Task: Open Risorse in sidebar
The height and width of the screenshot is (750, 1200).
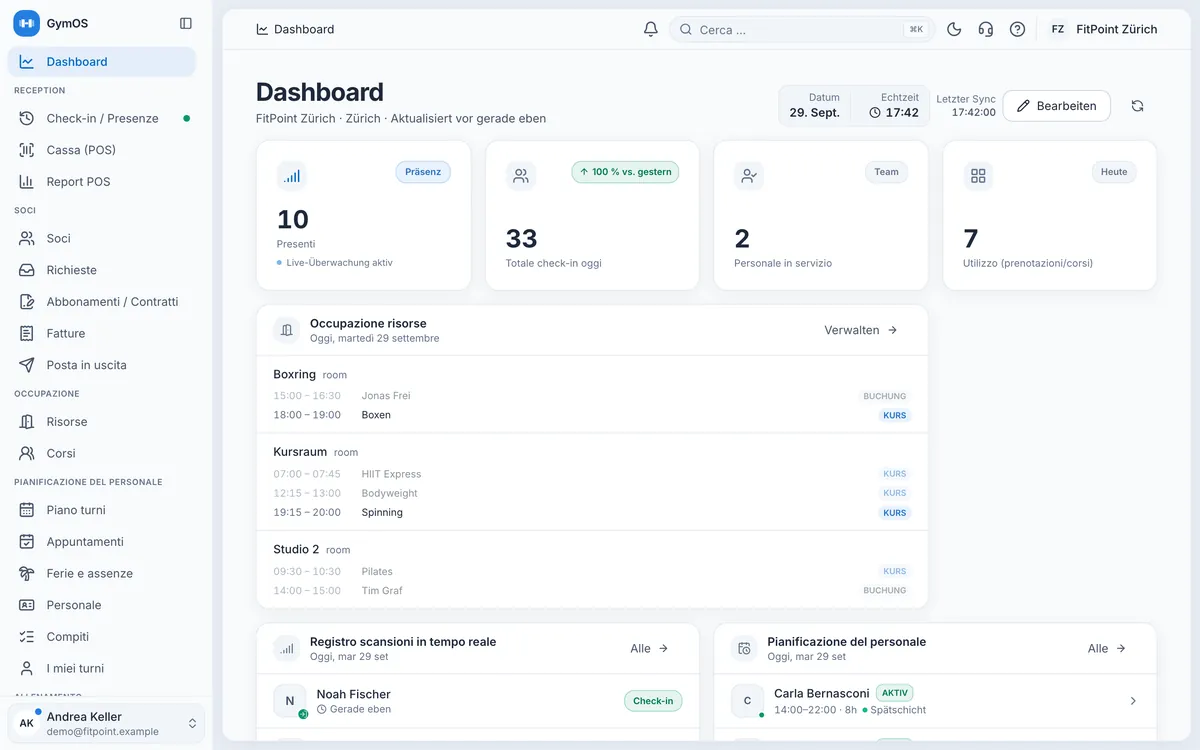Action: coord(102,422)
